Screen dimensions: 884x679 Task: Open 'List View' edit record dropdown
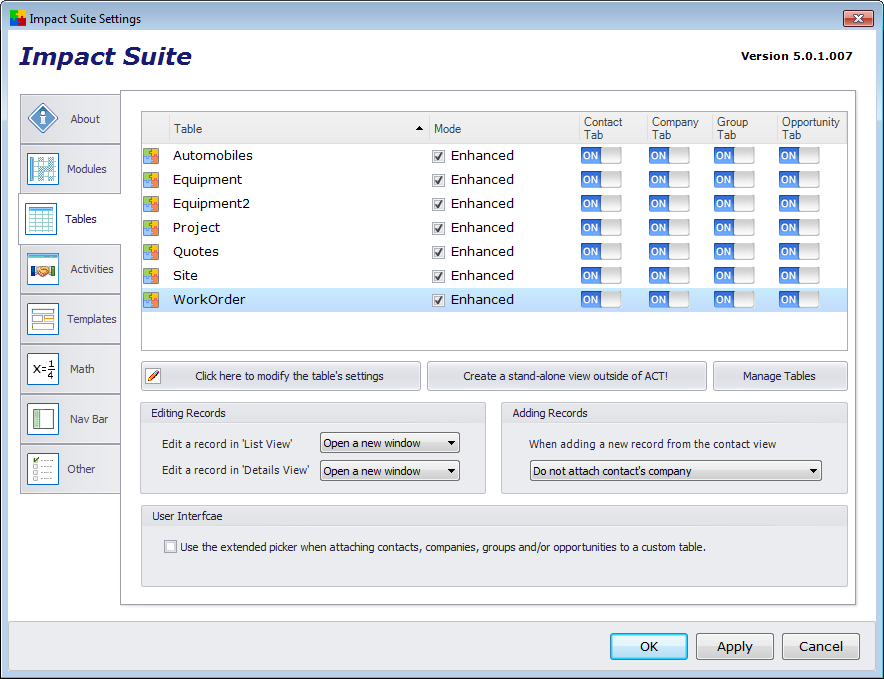[x=390, y=443]
